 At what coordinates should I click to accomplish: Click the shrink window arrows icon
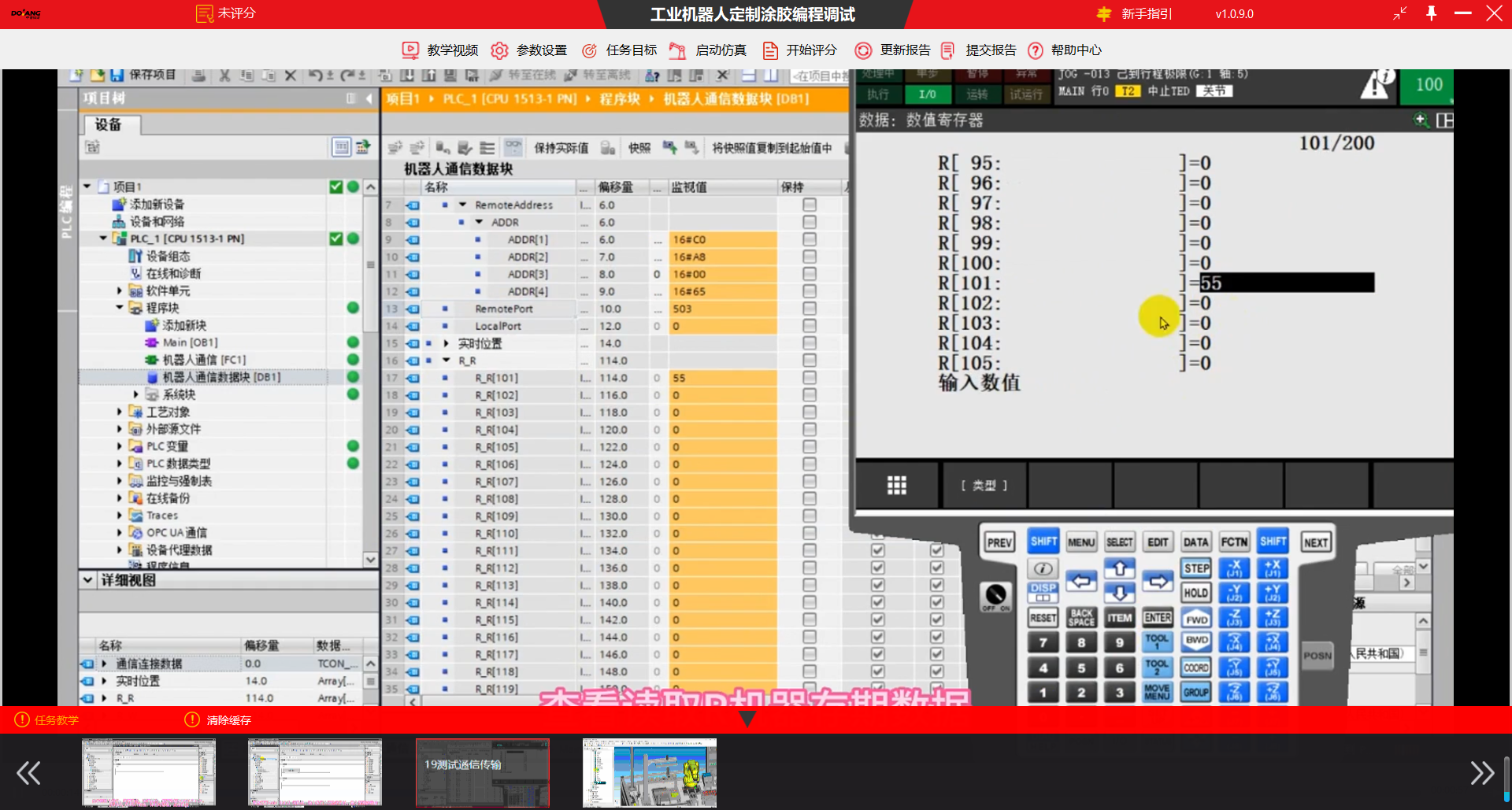click(1399, 13)
